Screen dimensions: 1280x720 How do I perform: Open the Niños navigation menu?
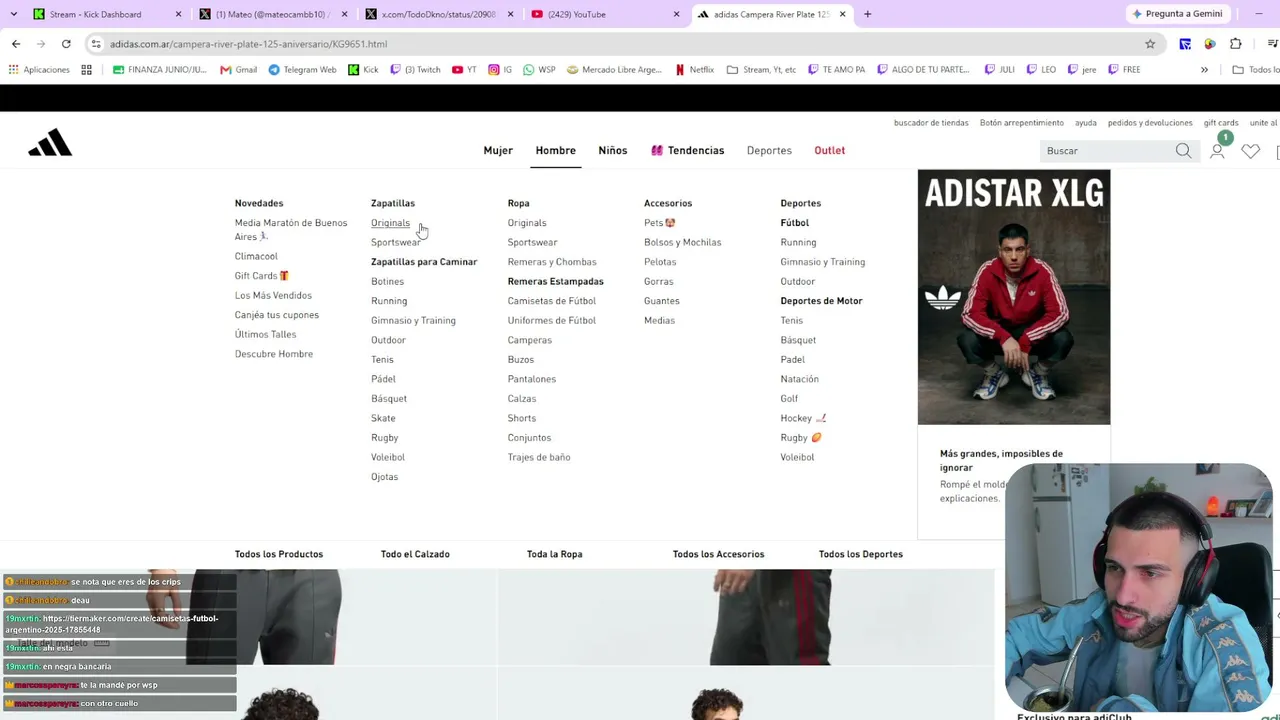click(613, 151)
